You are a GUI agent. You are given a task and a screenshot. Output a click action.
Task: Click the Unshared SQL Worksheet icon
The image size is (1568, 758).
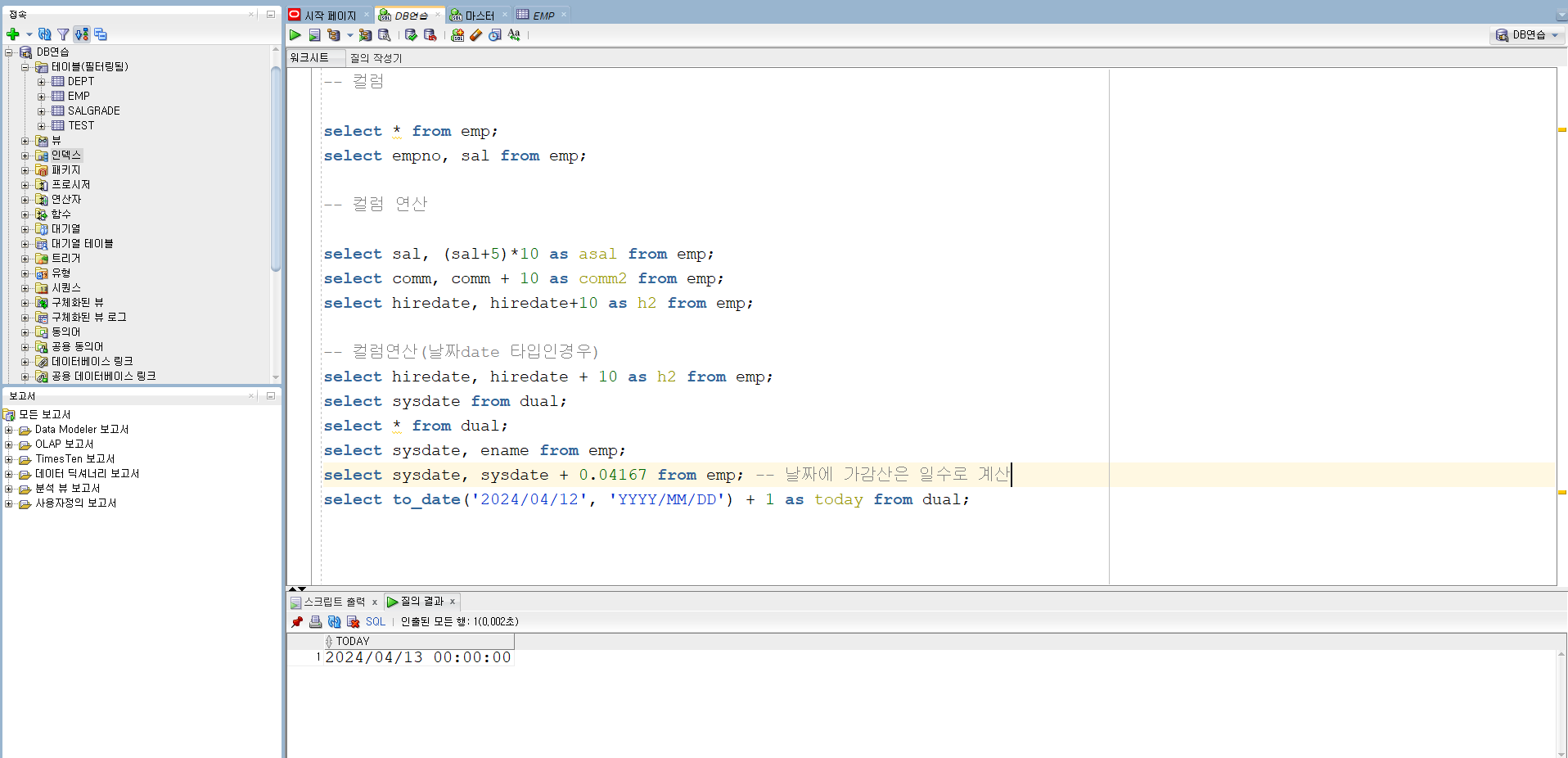point(457,35)
